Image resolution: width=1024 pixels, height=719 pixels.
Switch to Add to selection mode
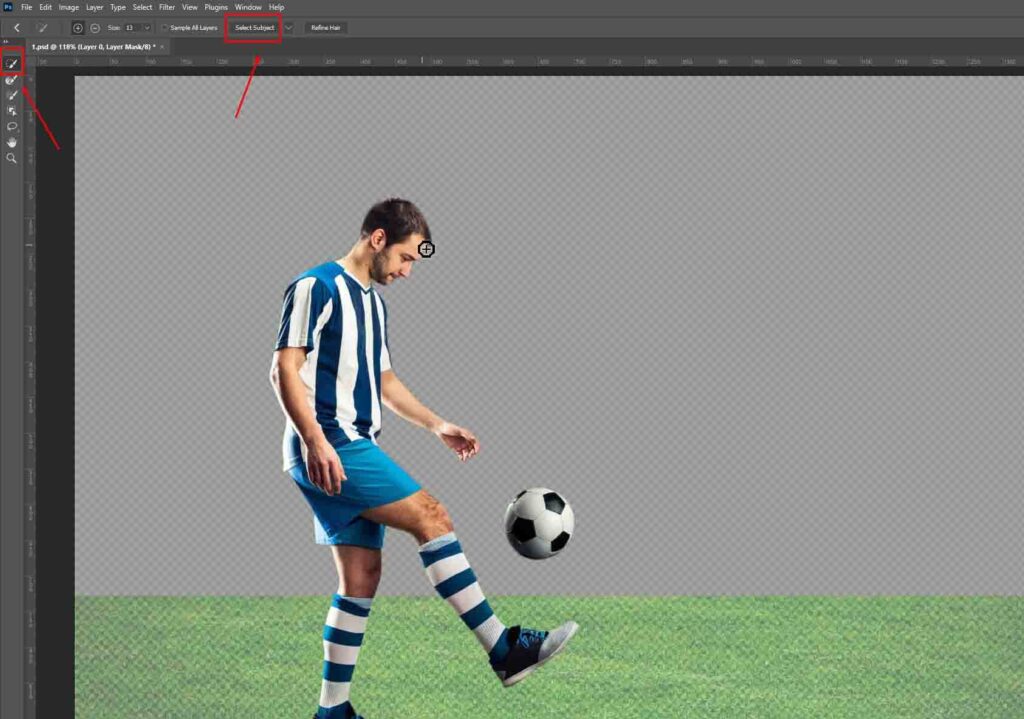[x=78, y=28]
